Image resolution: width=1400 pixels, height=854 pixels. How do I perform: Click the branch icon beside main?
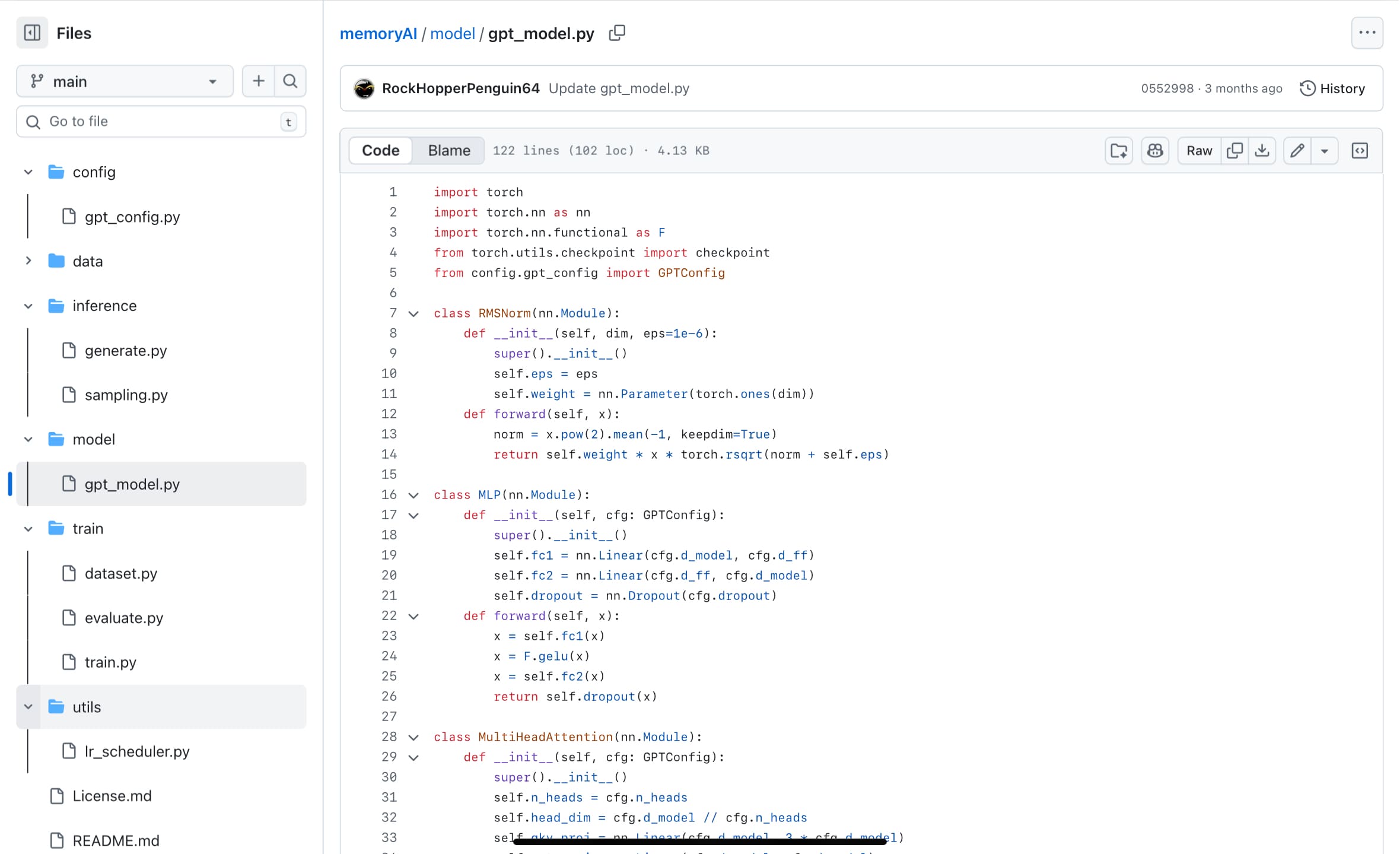pyautogui.click(x=37, y=81)
